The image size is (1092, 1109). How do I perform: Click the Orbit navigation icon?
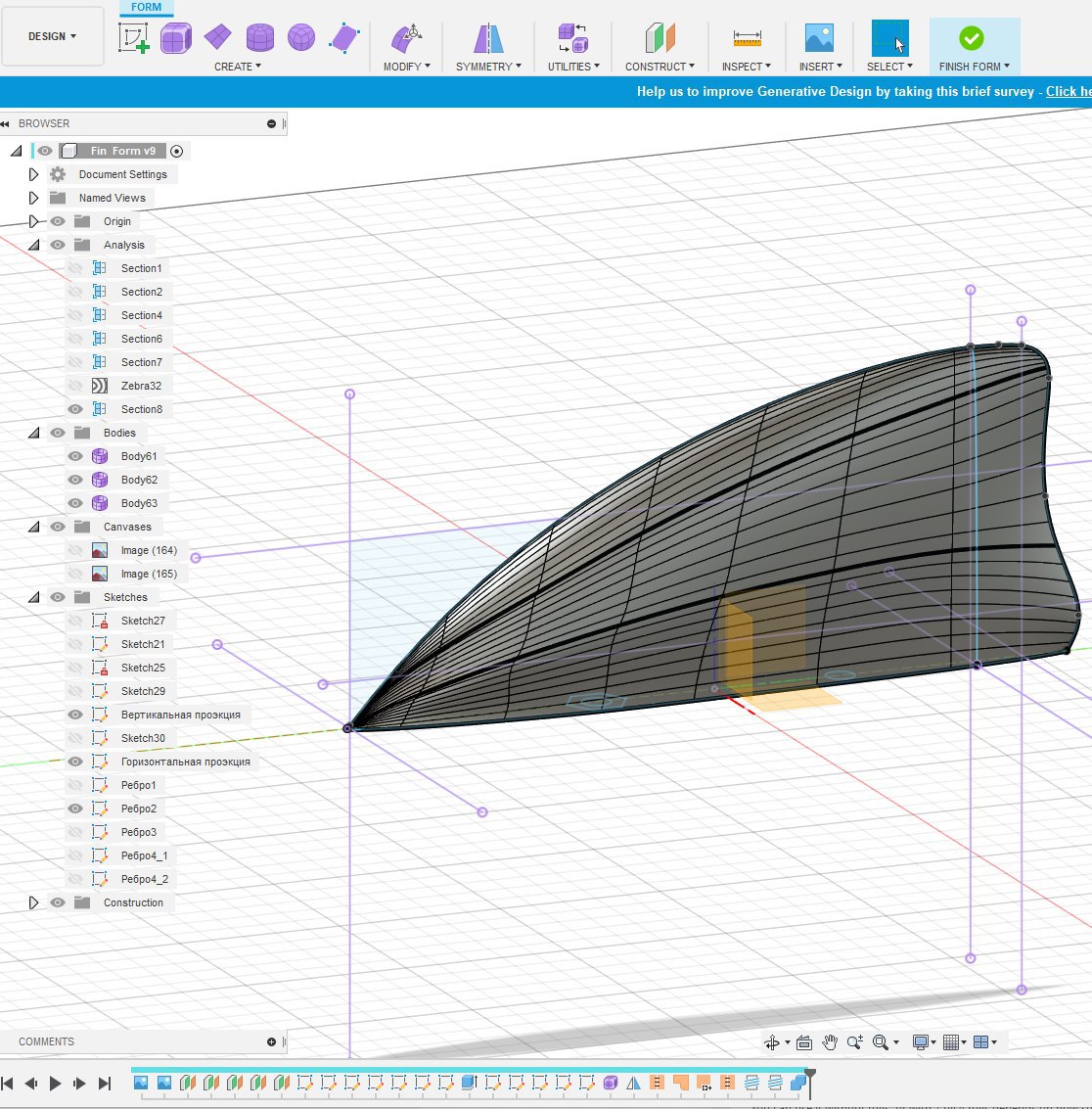point(772,1041)
